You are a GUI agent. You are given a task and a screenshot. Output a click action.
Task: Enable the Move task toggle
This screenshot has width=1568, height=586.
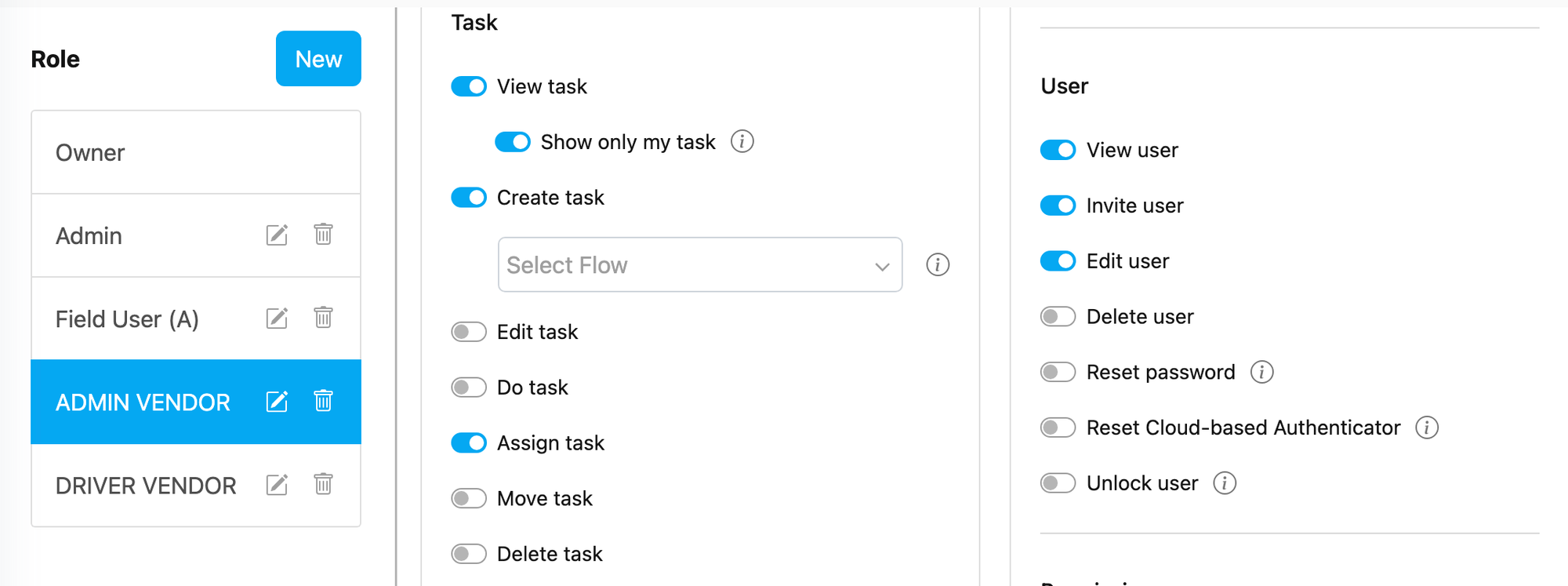(x=469, y=498)
